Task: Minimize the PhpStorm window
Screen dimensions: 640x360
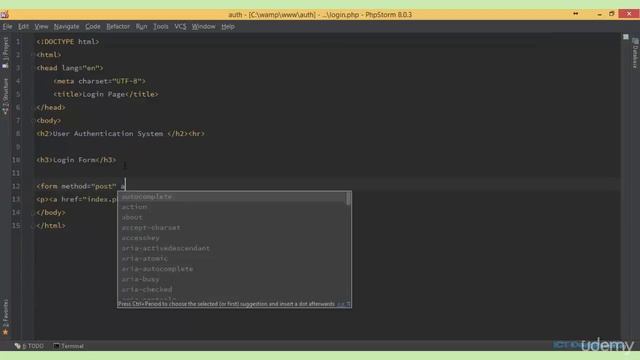Action: (x=599, y=14)
